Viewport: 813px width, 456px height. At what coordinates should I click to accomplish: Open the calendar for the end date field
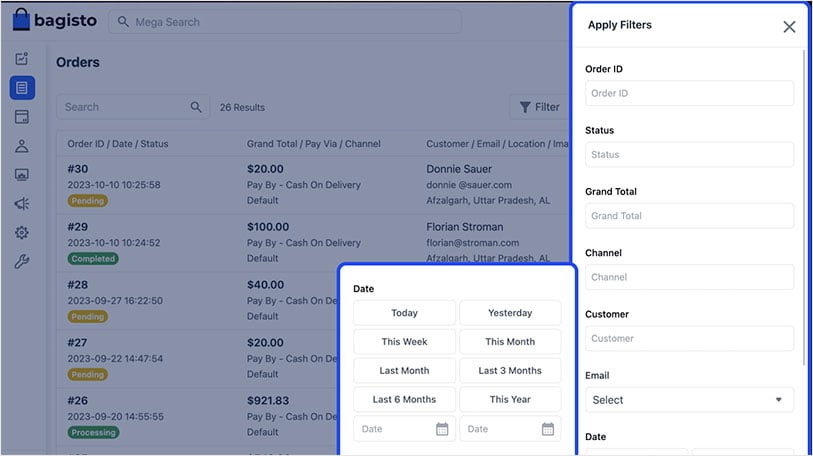tap(547, 429)
